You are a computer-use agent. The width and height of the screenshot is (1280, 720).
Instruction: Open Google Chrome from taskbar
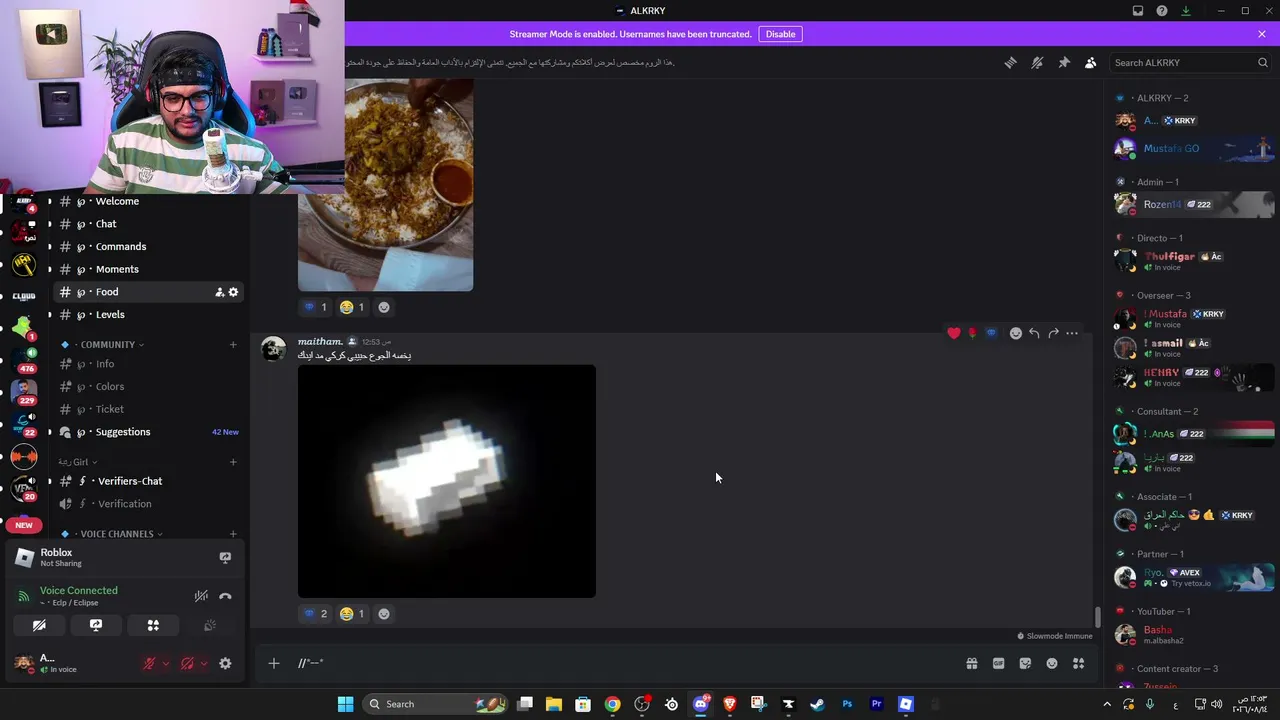tap(612, 704)
